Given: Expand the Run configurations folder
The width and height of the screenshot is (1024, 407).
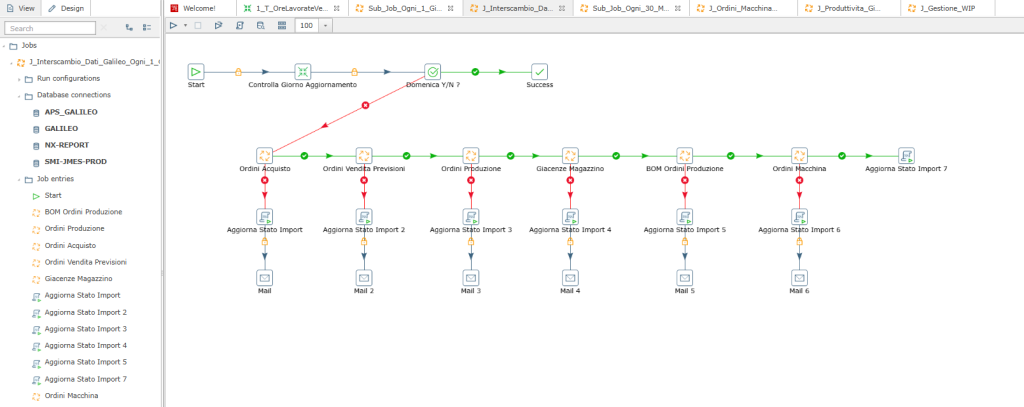Looking at the screenshot, I should click(x=19, y=78).
